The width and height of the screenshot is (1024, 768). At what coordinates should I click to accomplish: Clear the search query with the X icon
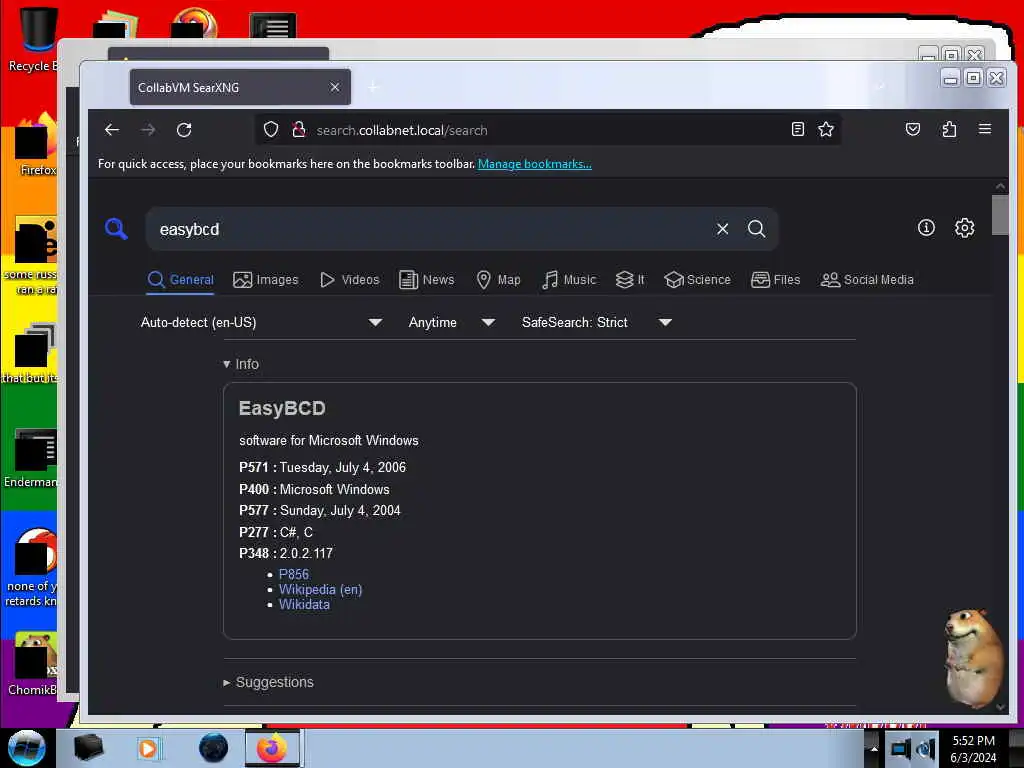pos(722,229)
